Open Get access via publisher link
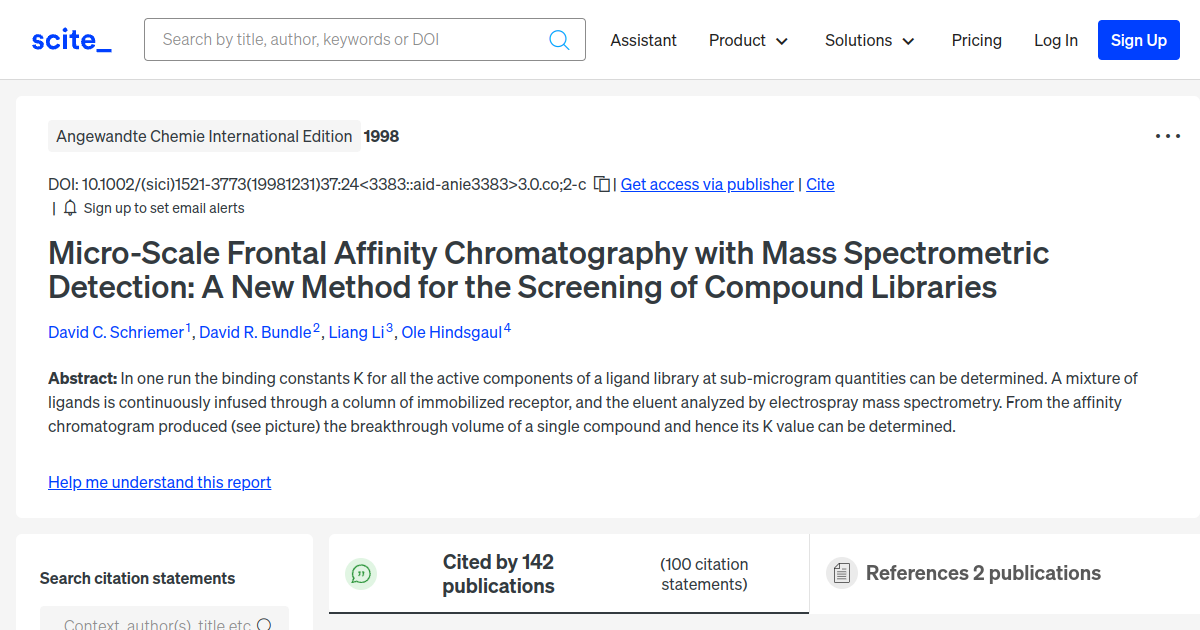This screenshot has height=630, width=1200. coord(707,184)
